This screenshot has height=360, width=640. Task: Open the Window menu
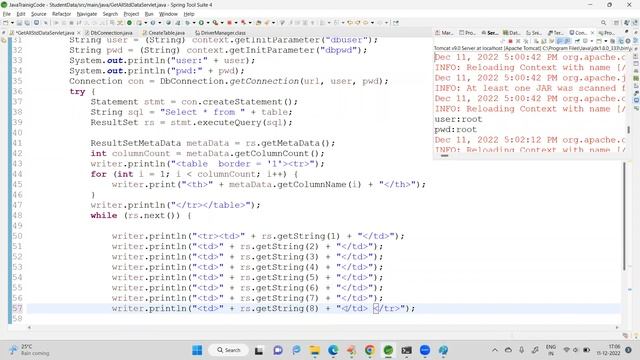coord(168,14)
